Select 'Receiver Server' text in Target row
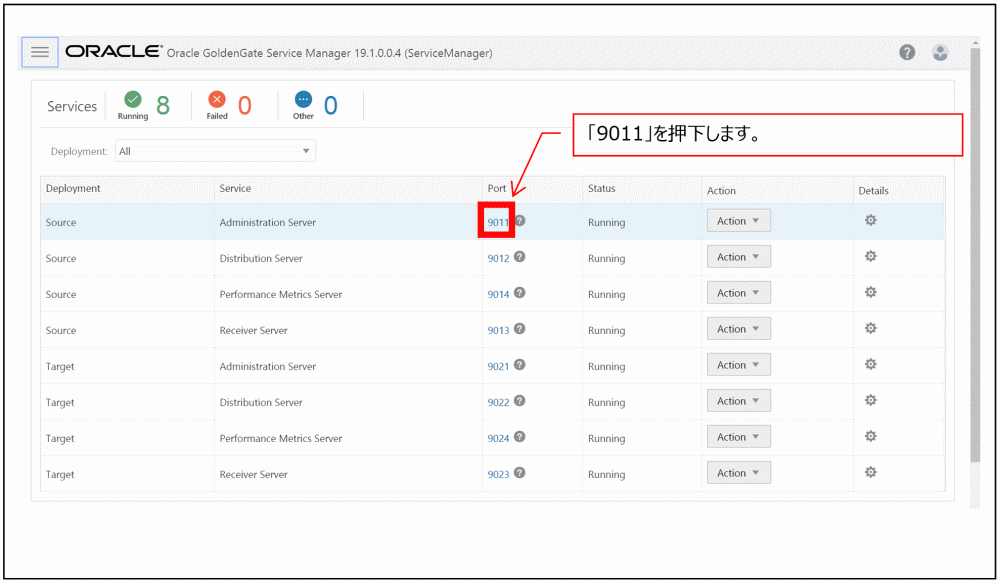 coord(253,475)
